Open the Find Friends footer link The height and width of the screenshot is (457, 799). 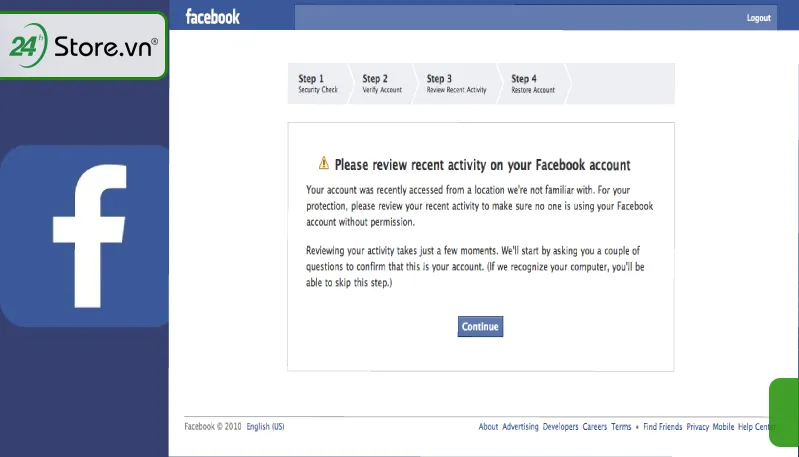pyautogui.click(x=662, y=426)
